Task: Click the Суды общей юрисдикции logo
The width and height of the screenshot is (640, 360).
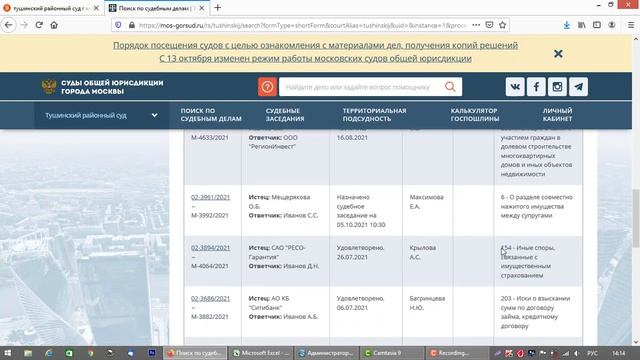Action: click(x=102, y=87)
